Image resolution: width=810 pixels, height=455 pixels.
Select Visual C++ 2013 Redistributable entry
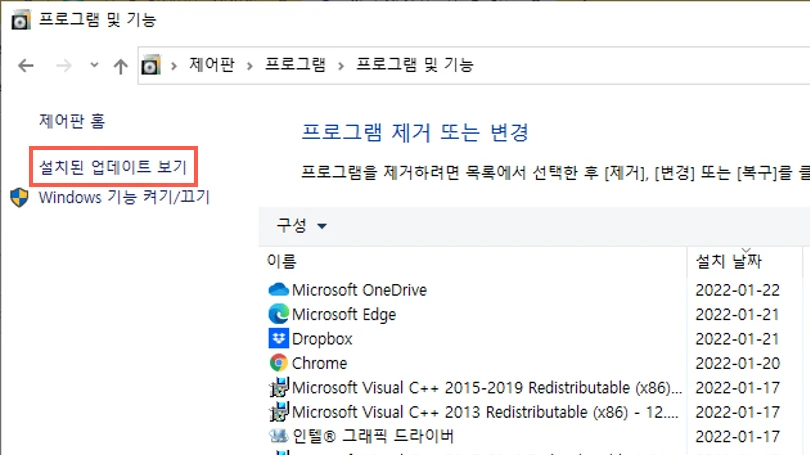point(485,412)
